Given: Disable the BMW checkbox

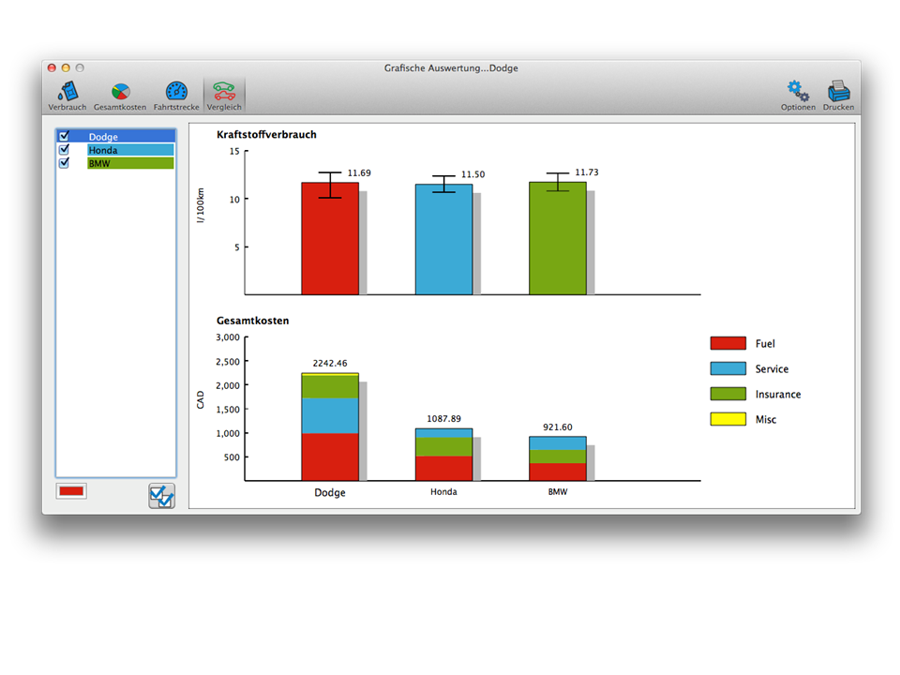Looking at the screenshot, I should click(x=65, y=163).
